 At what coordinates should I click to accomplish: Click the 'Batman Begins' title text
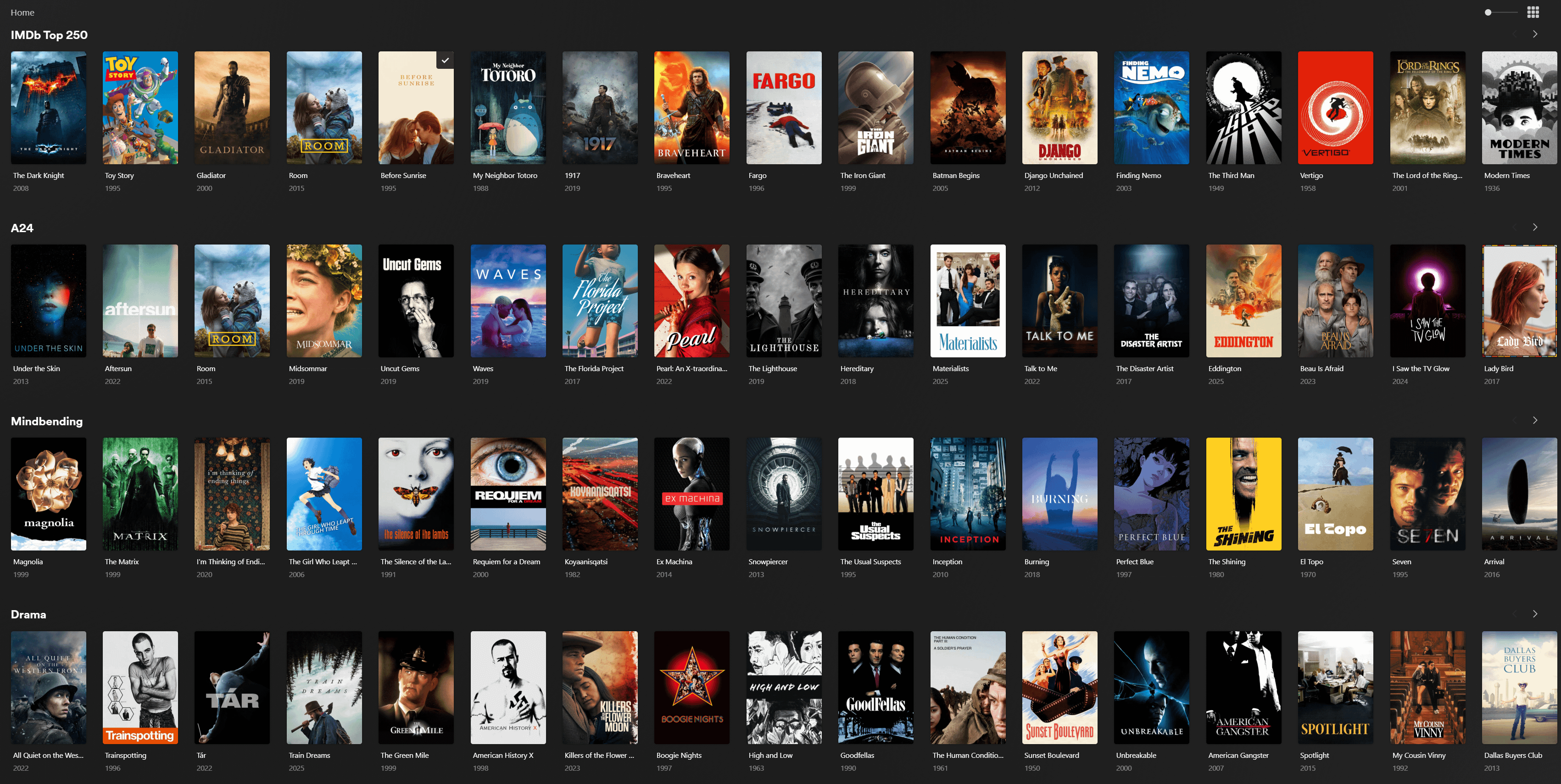956,175
